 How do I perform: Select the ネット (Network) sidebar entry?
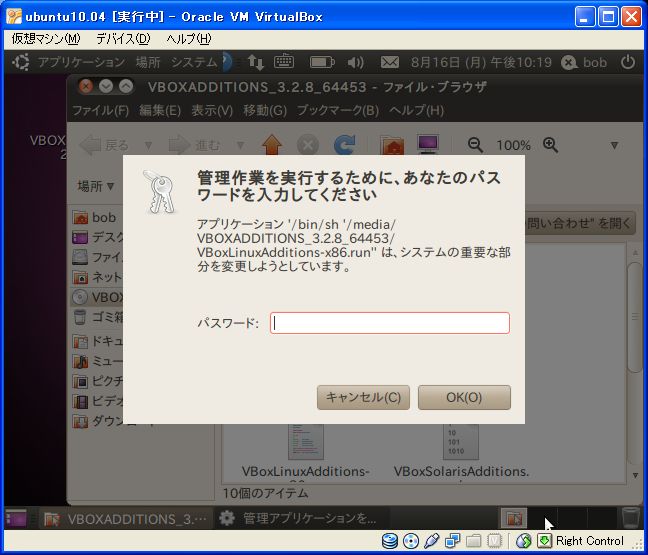(98, 277)
